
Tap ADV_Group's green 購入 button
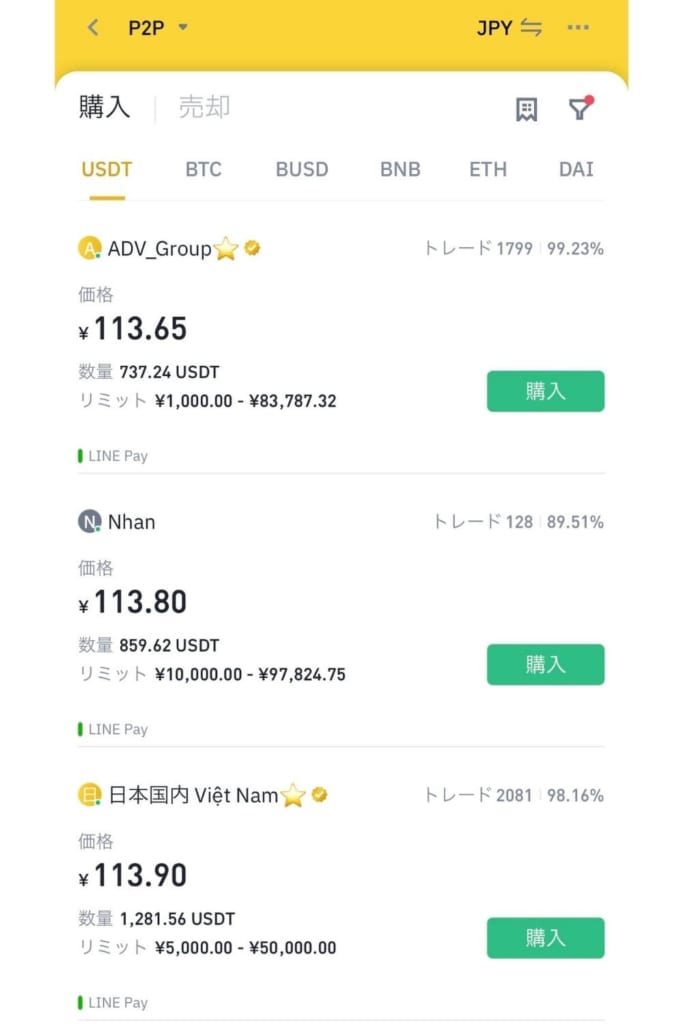(x=545, y=391)
